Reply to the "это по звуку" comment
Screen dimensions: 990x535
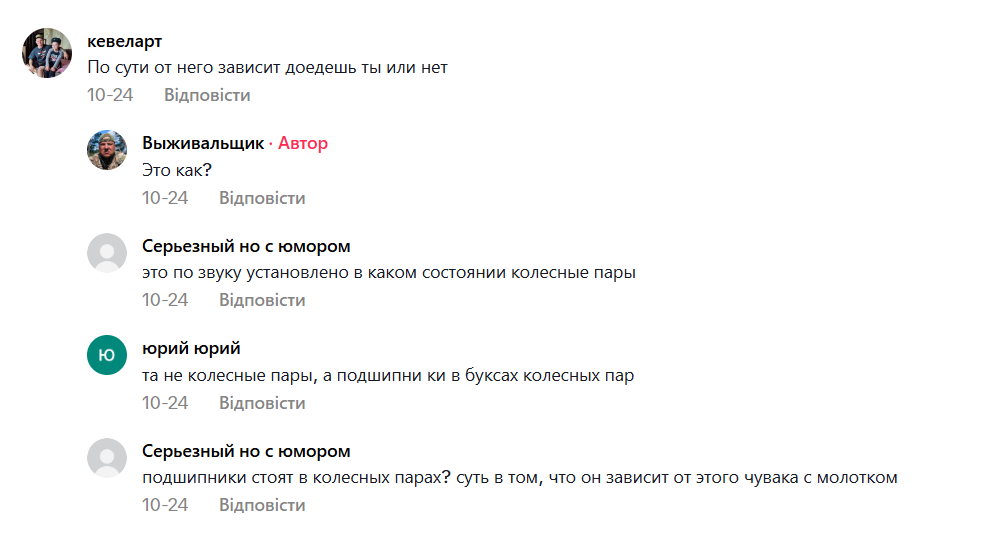[262, 300]
